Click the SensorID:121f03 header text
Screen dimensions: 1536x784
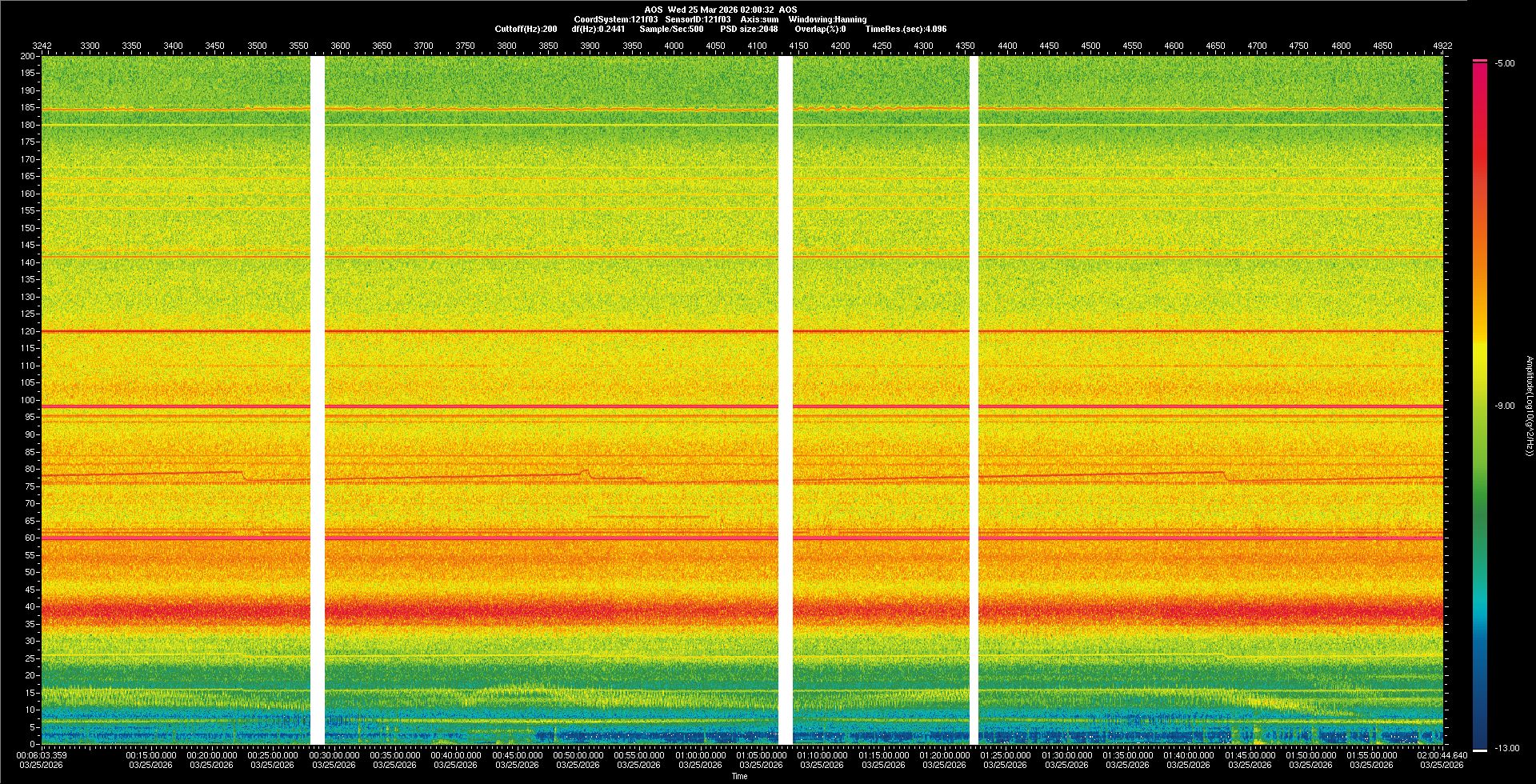(x=698, y=19)
